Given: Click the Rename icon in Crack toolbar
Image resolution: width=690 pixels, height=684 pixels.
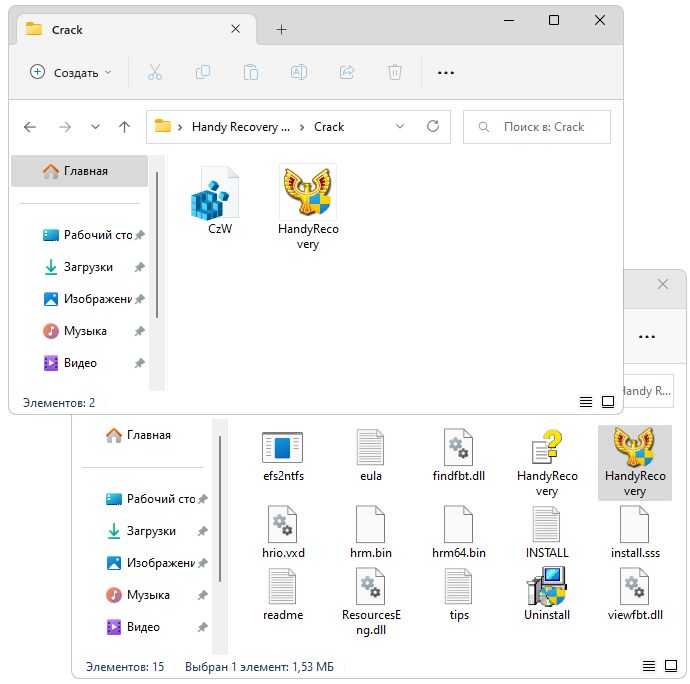Looking at the screenshot, I should (x=299, y=72).
